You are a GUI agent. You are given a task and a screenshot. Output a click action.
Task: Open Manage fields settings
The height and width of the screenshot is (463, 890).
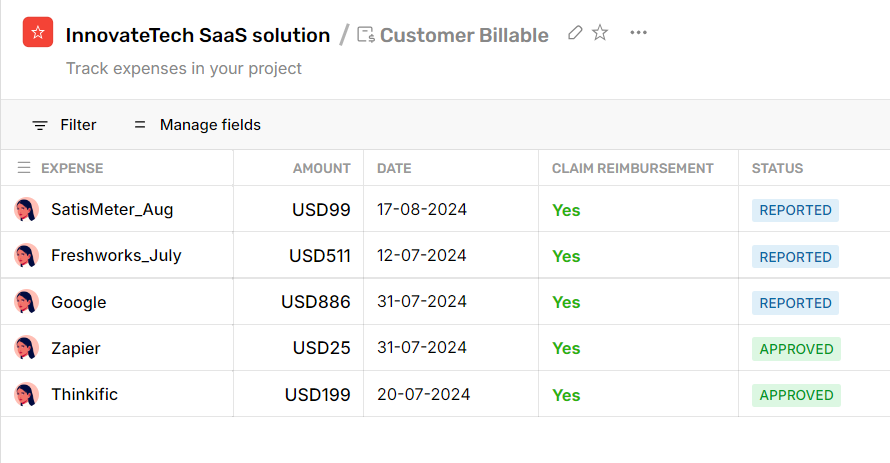(197, 125)
